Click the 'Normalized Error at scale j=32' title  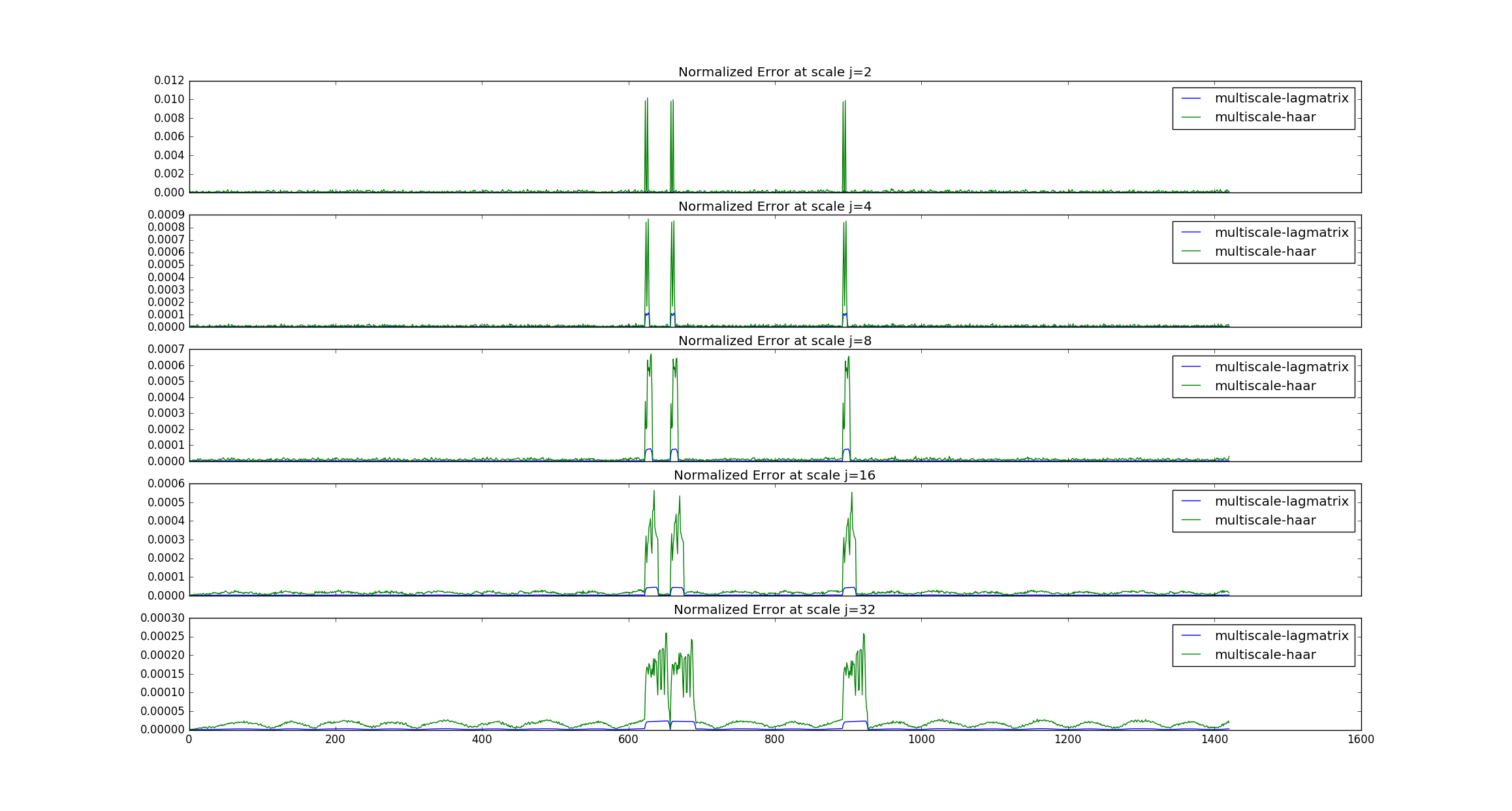click(774, 610)
